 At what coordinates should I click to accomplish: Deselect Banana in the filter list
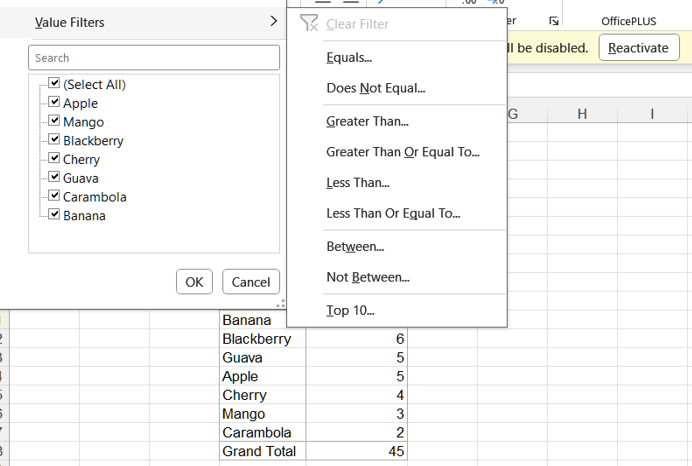(x=55, y=215)
